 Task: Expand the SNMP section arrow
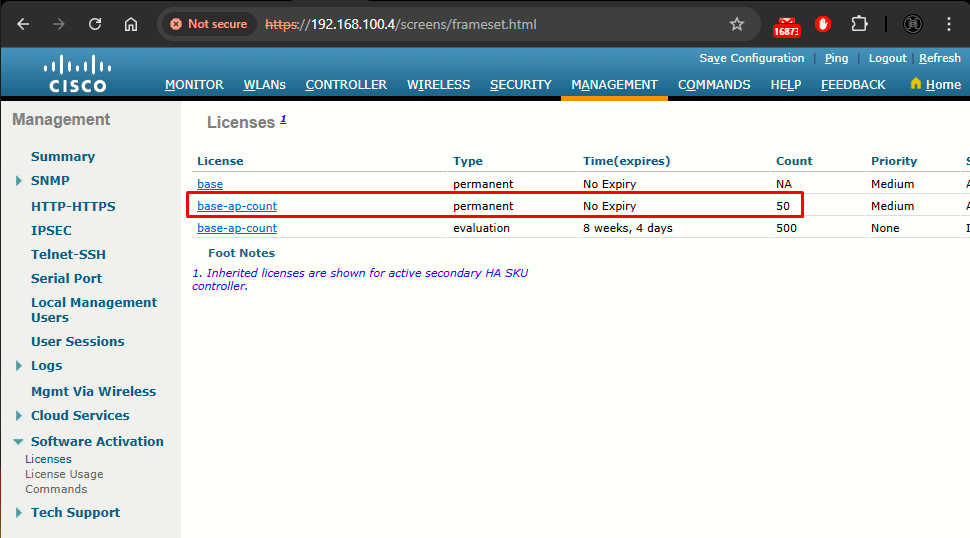[19, 181]
